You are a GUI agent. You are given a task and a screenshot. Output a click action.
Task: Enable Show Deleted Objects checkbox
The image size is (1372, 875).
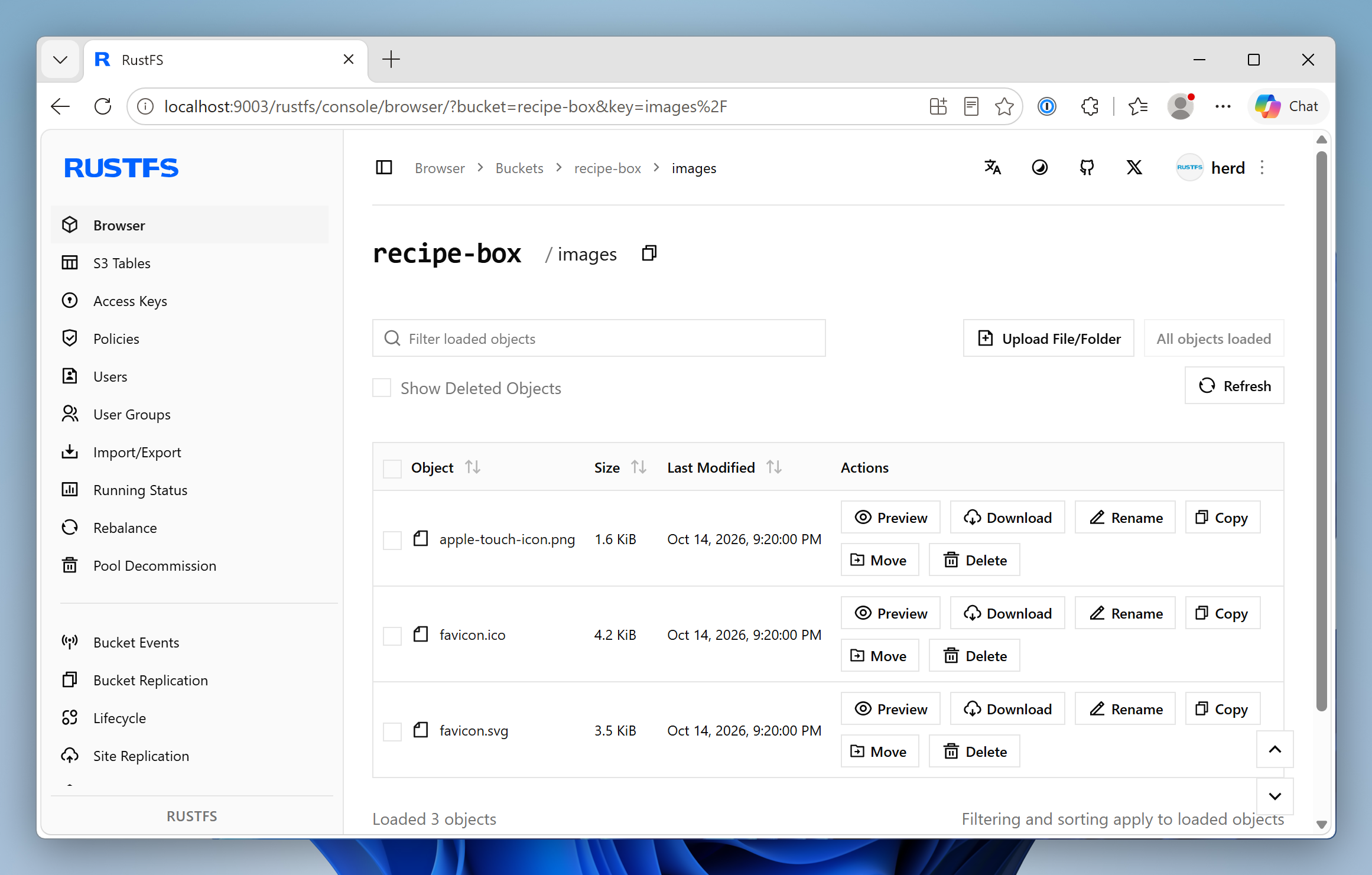click(382, 388)
